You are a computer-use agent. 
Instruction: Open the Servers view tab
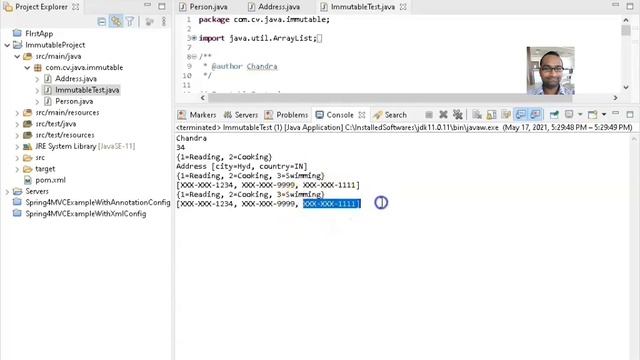241,115
